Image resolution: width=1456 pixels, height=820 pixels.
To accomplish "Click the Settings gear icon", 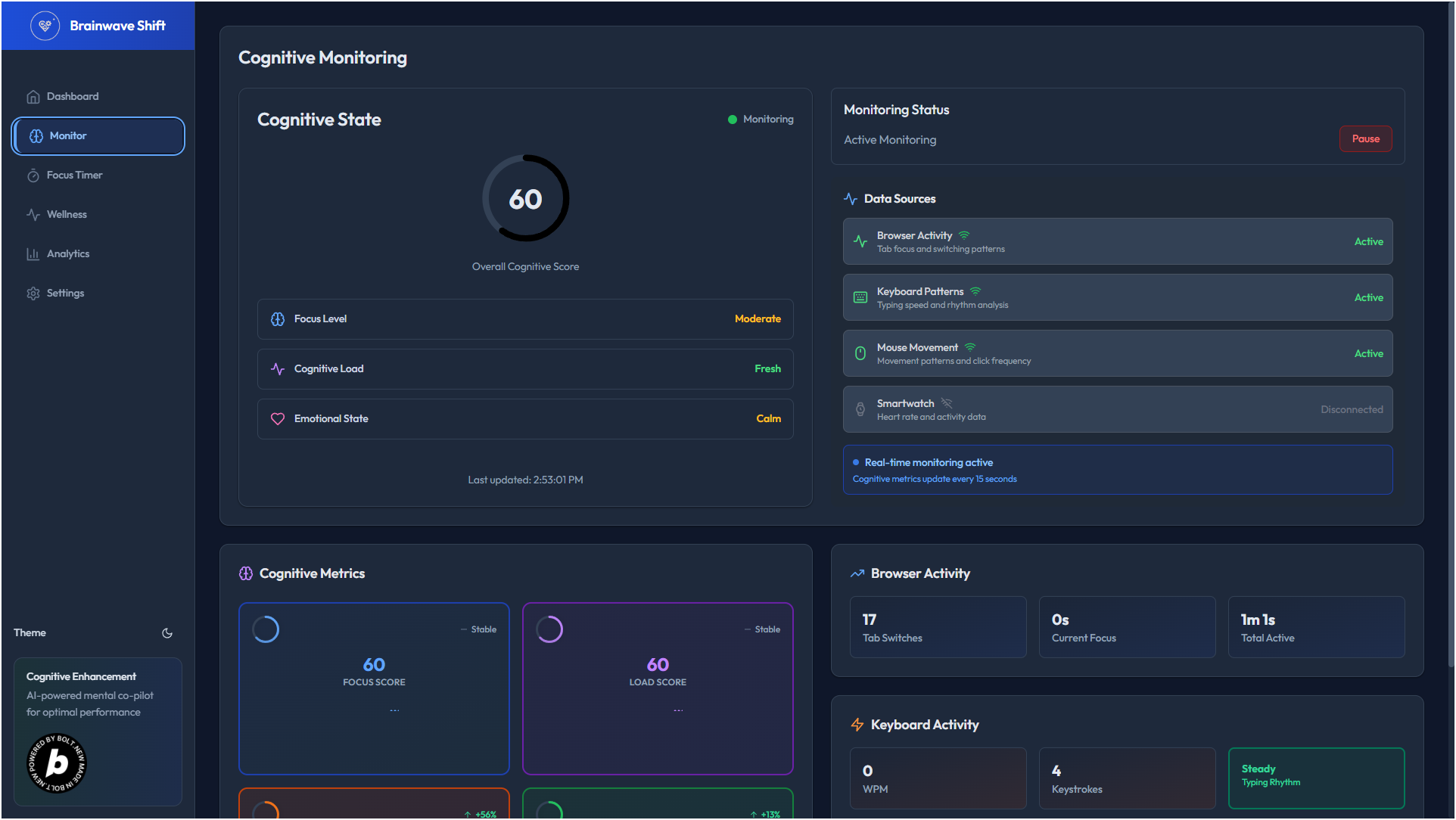I will click(x=33, y=294).
